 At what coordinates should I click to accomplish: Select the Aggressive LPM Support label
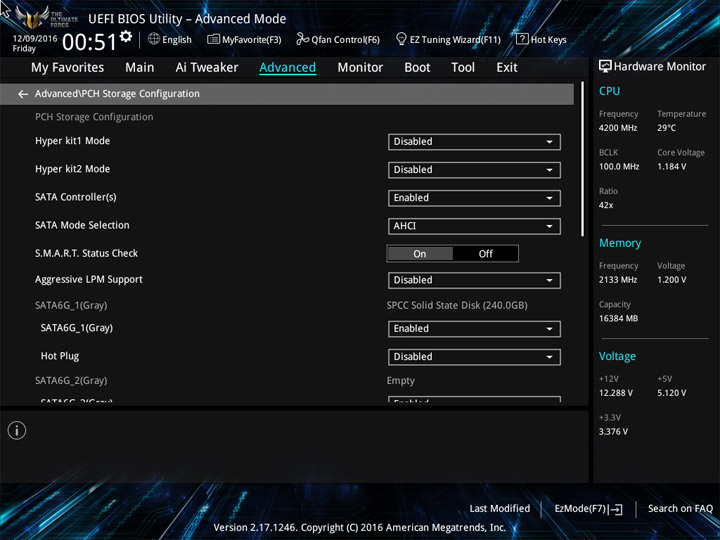89,280
